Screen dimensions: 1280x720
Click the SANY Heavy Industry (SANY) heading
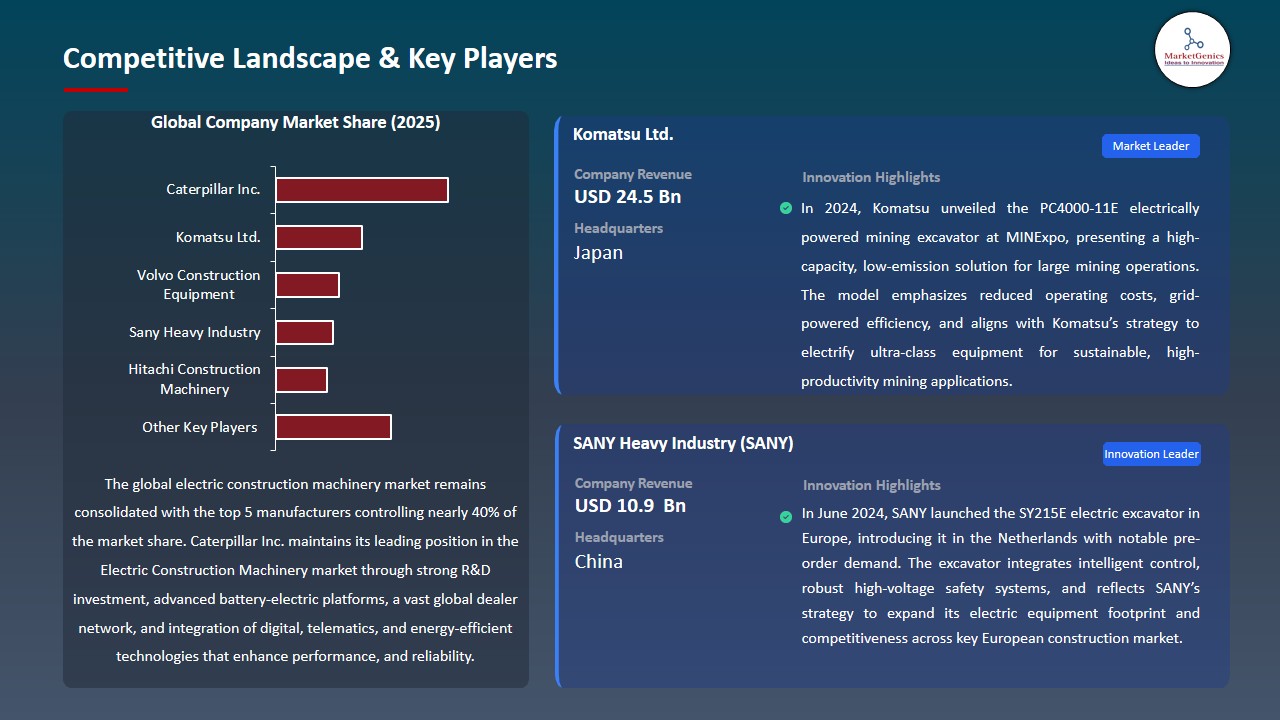click(x=683, y=443)
